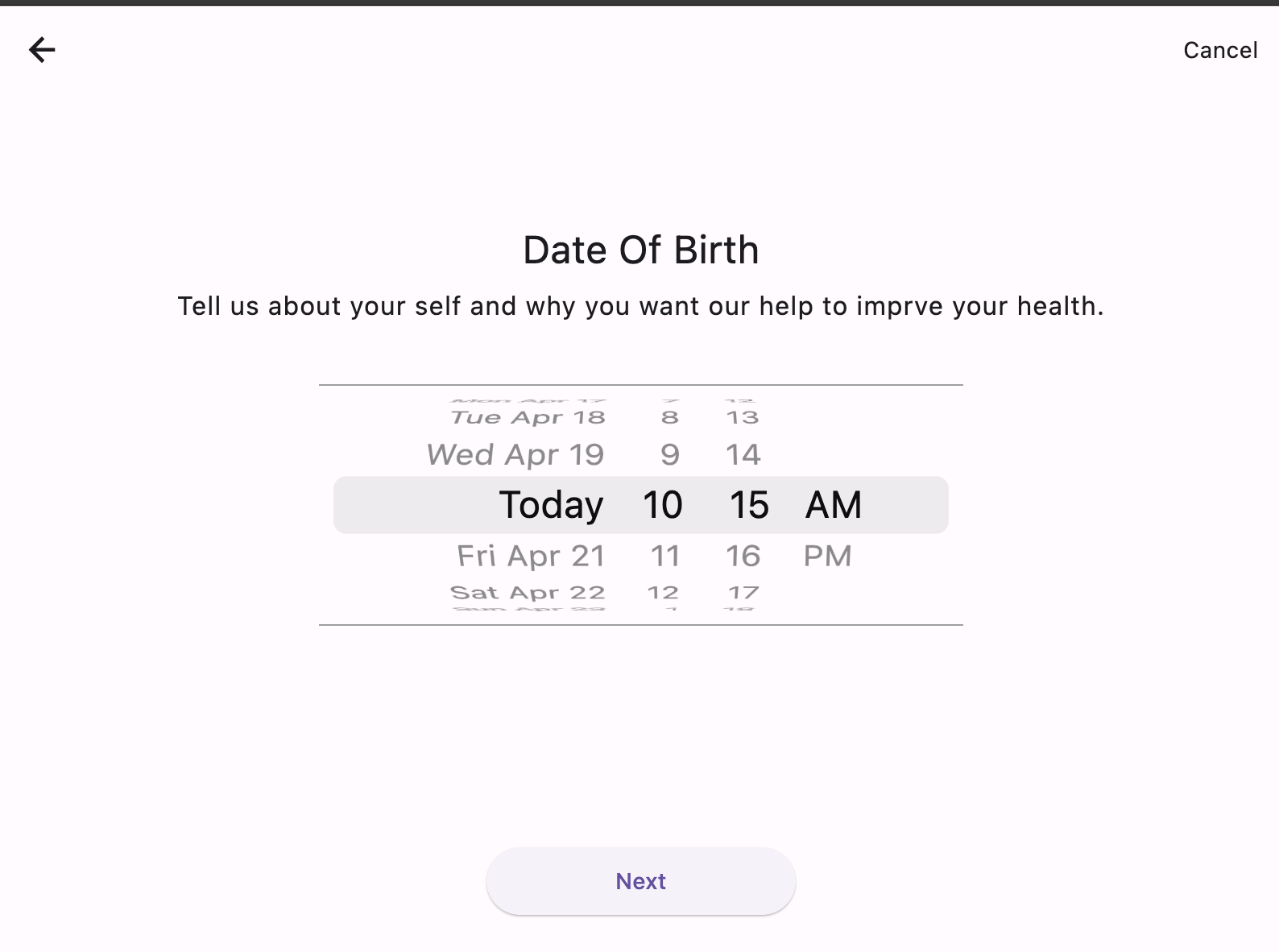Switch the time period to PM
The height and width of the screenshot is (952, 1279).
coord(828,556)
